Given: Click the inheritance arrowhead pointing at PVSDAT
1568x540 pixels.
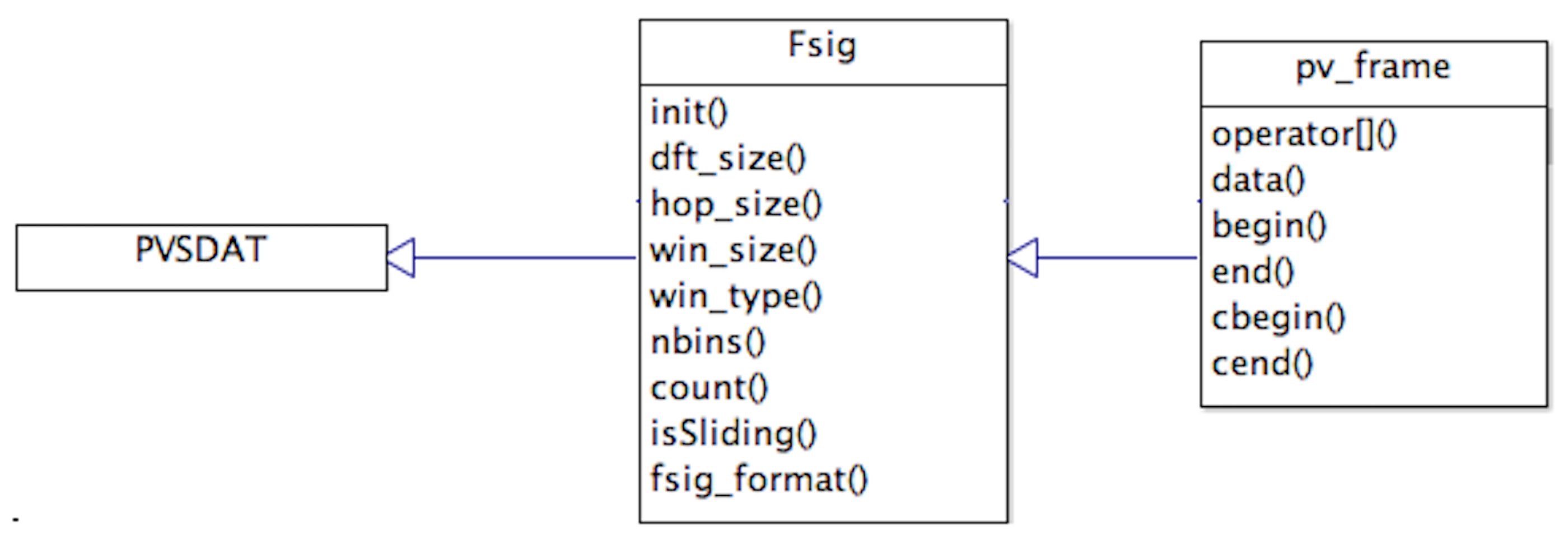Looking at the screenshot, I should 401,258.
